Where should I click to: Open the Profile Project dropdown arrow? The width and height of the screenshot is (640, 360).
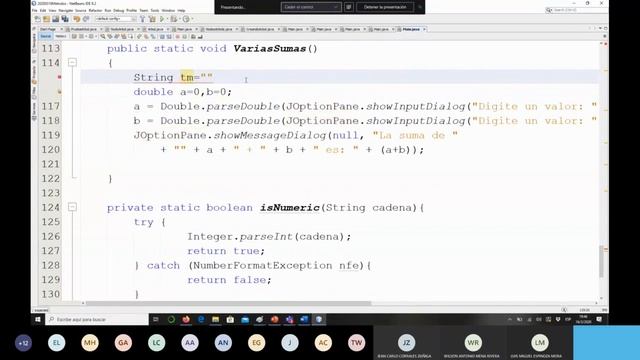tap(191, 19)
